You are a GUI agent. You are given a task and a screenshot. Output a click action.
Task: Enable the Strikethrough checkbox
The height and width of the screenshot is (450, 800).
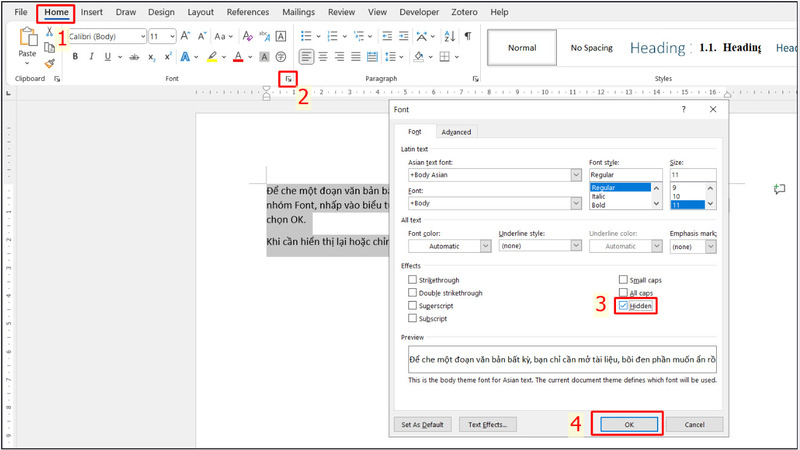tap(413, 280)
